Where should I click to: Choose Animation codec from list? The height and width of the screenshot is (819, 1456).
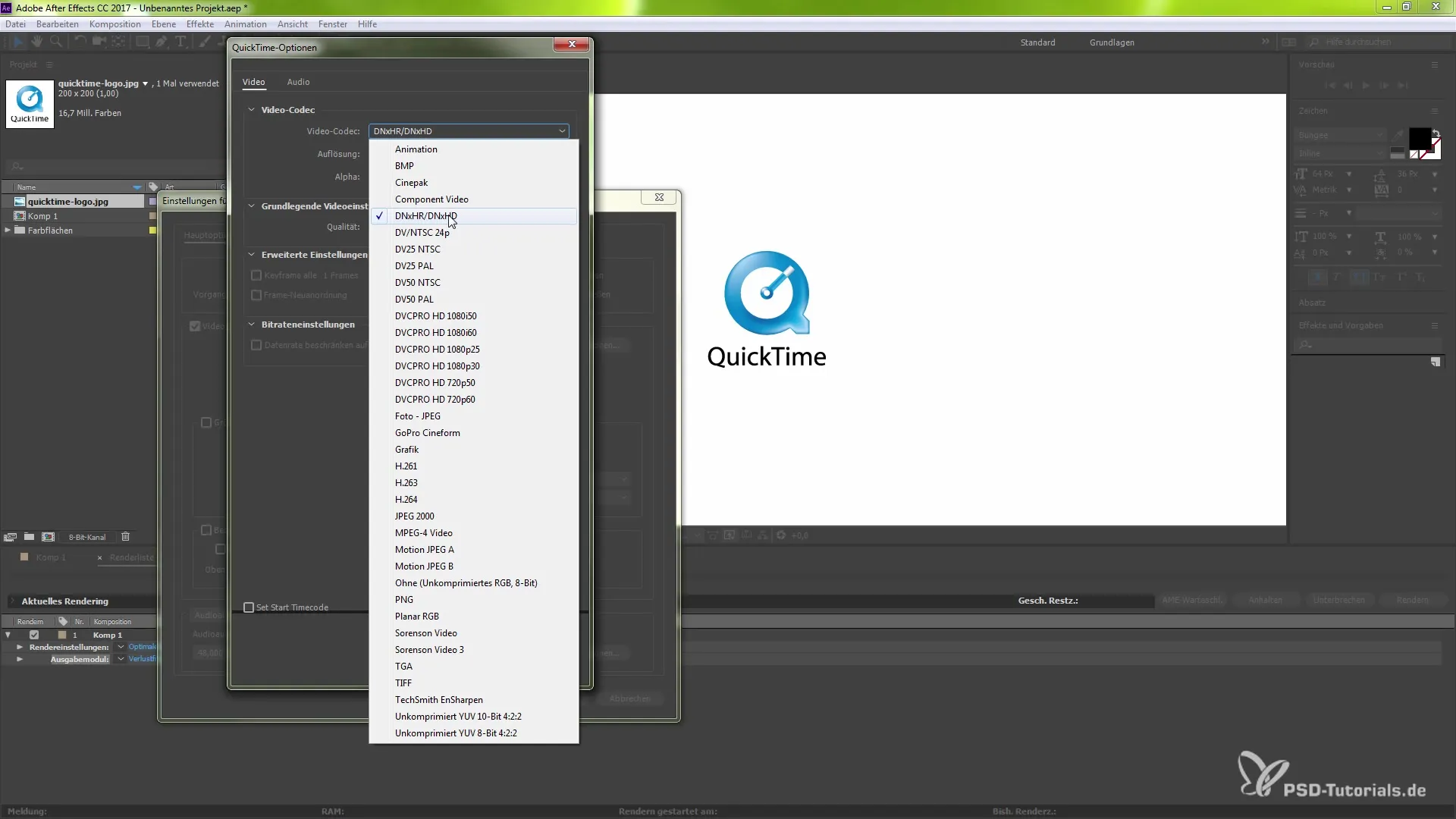(x=474, y=149)
